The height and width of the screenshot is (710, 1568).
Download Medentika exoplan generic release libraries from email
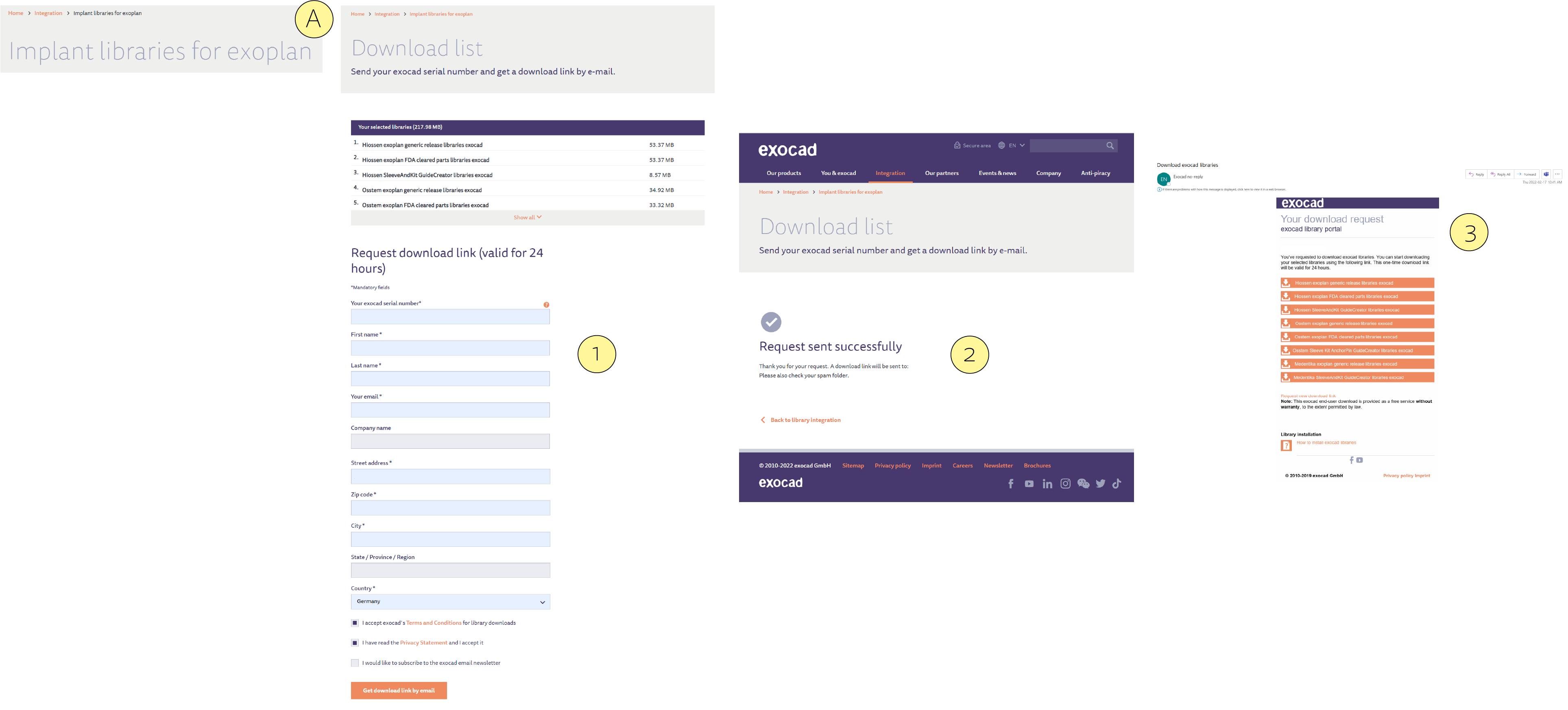(1357, 364)
